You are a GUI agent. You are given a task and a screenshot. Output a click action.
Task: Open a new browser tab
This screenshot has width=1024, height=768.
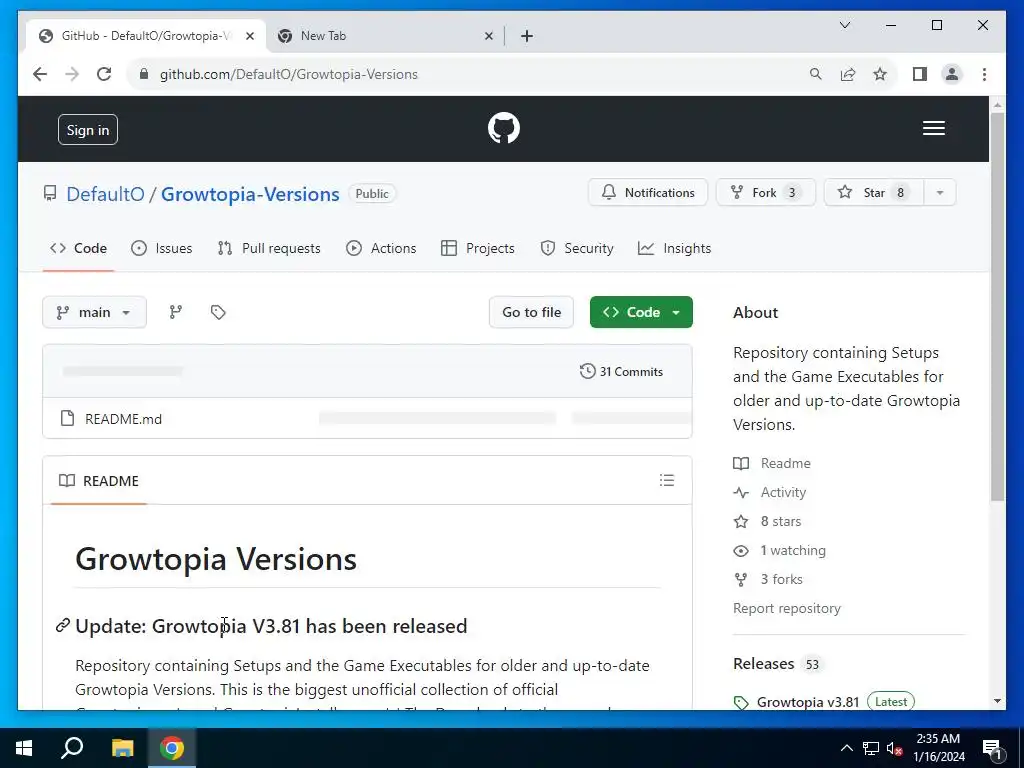click(x=527, y=36)
